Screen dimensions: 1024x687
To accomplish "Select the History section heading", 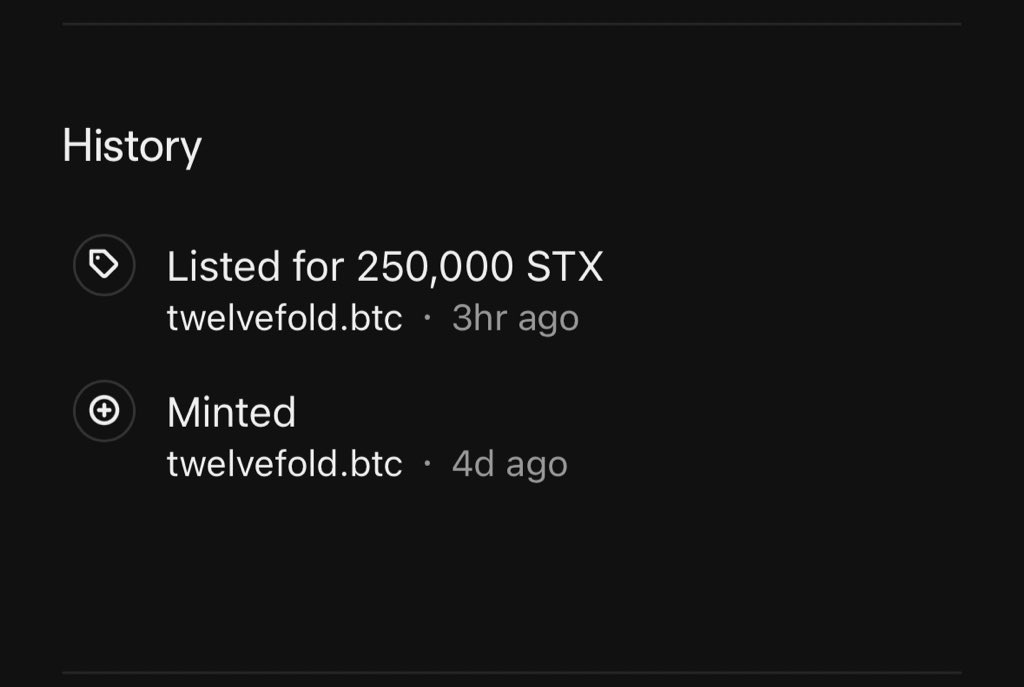I will 131,146.
